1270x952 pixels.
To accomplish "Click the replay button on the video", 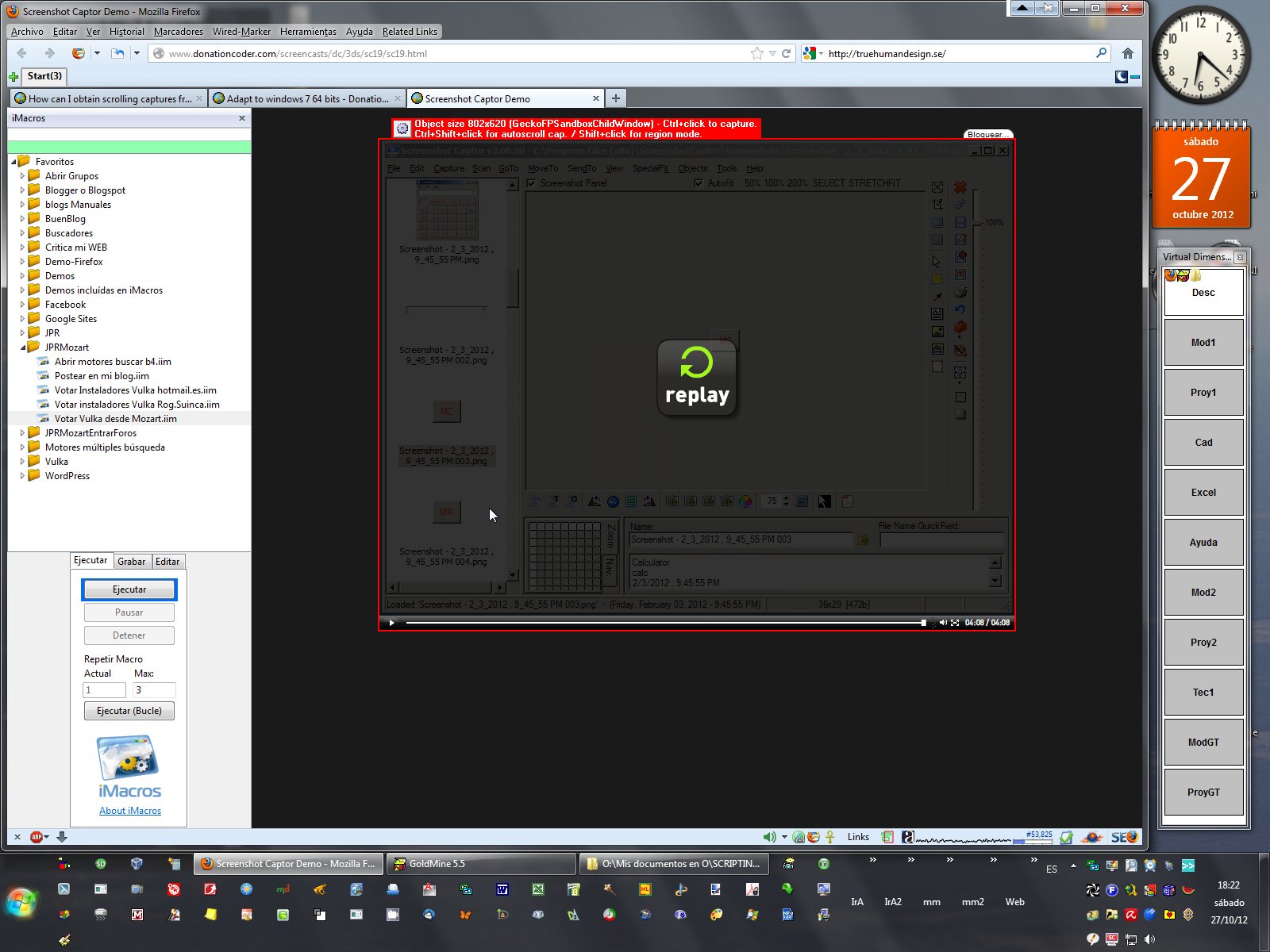I will pos(697,378).
